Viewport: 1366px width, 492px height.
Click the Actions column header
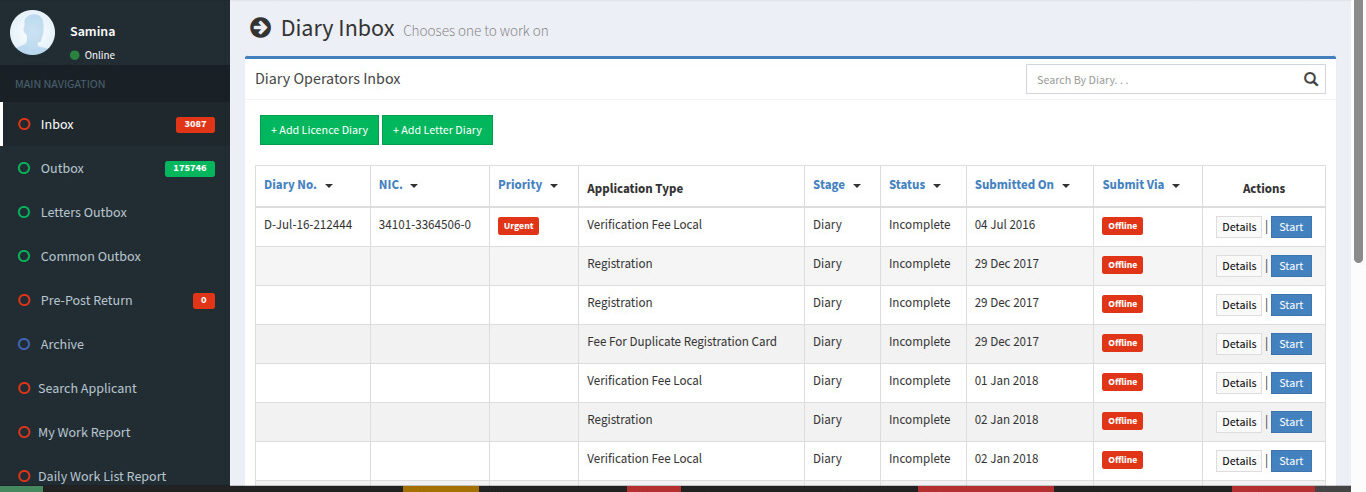pos(1264,188)
